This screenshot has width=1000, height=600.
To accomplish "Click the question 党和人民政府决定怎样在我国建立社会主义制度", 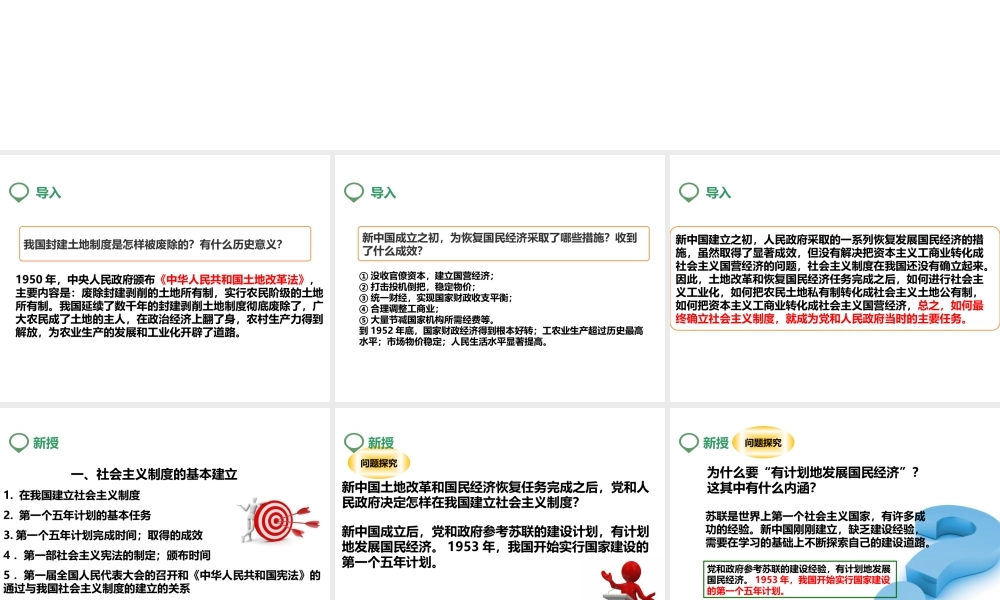I will coord(495,494).
